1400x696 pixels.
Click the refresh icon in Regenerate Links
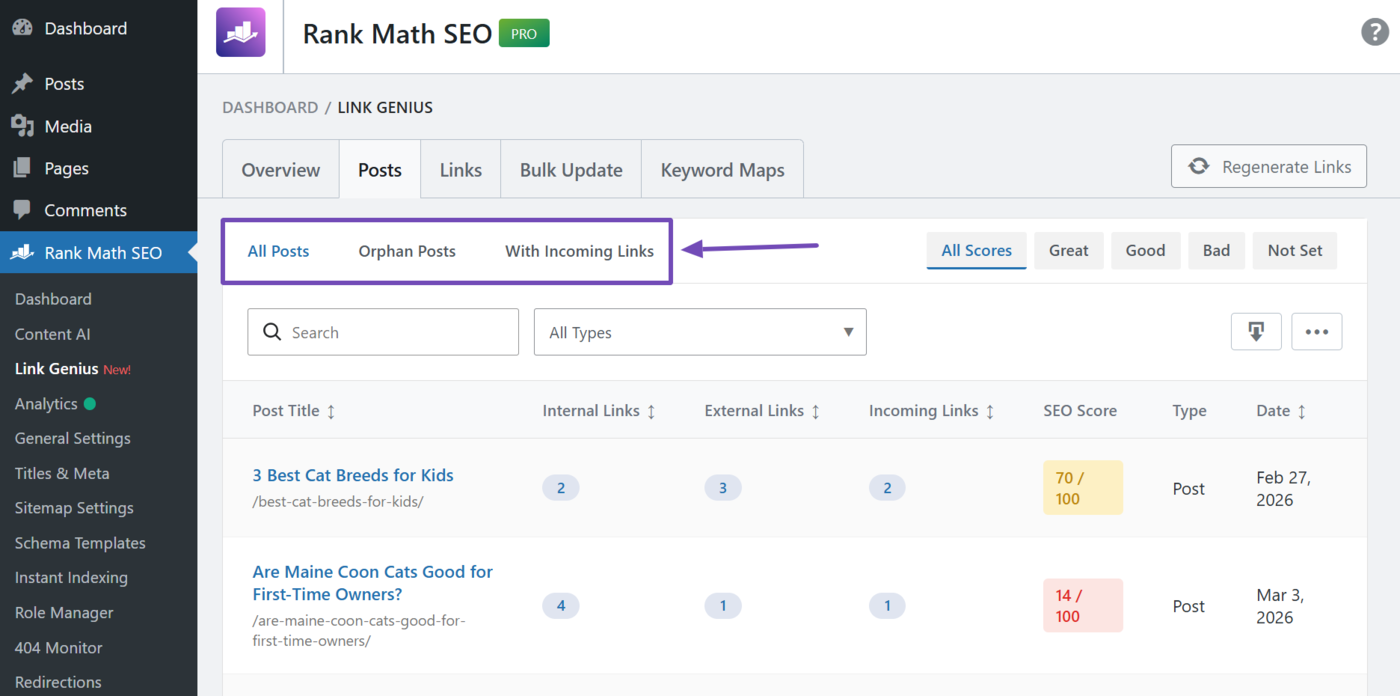[1198, 167]
